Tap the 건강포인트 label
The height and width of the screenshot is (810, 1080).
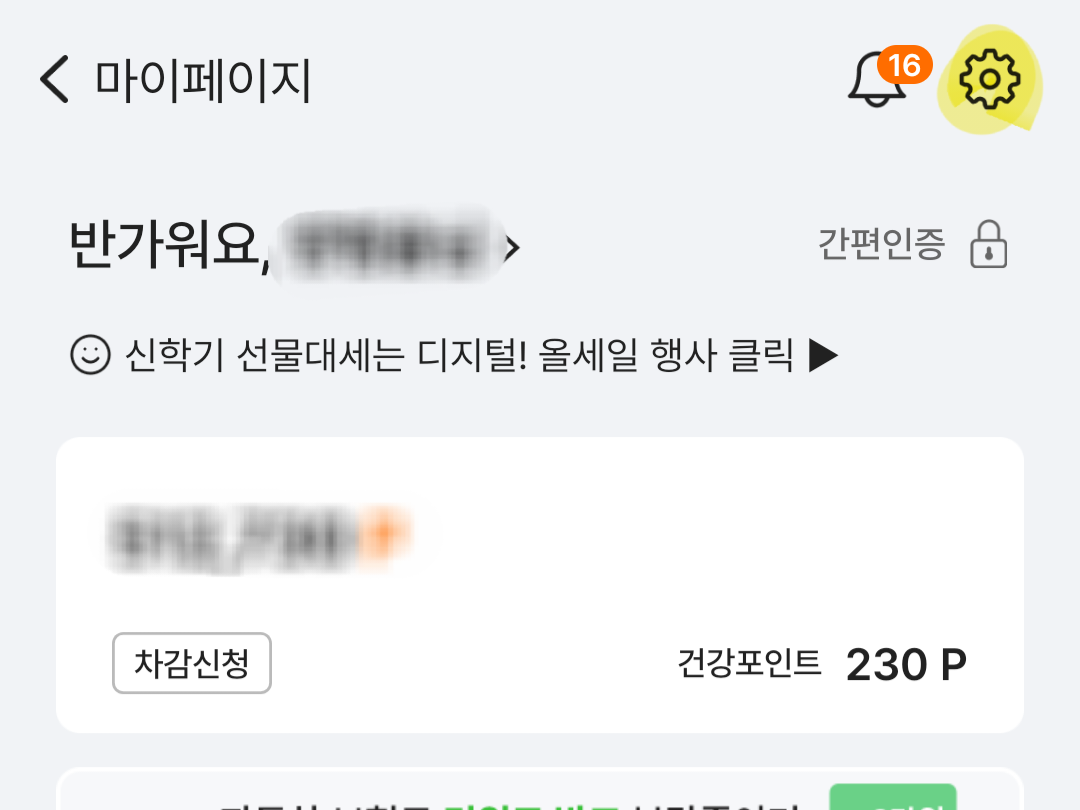[x=749, y=663]
